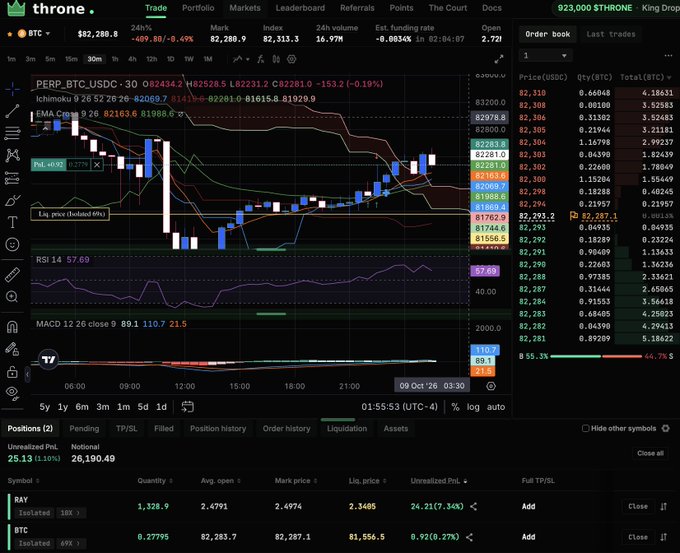
Task: Toggle auto scale on chart
Action: pyautogui.click(x=496, y=407)
